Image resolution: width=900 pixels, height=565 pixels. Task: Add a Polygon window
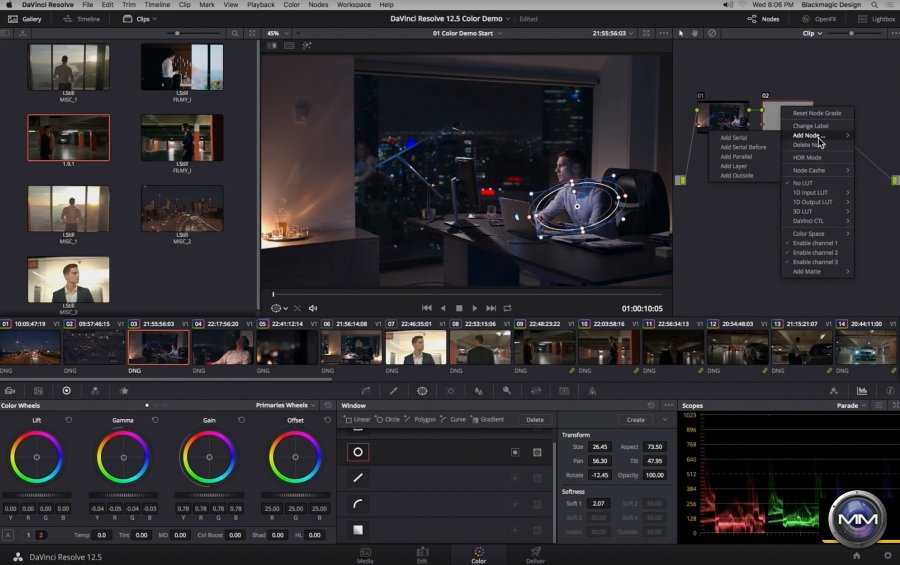tap(421, 420)
